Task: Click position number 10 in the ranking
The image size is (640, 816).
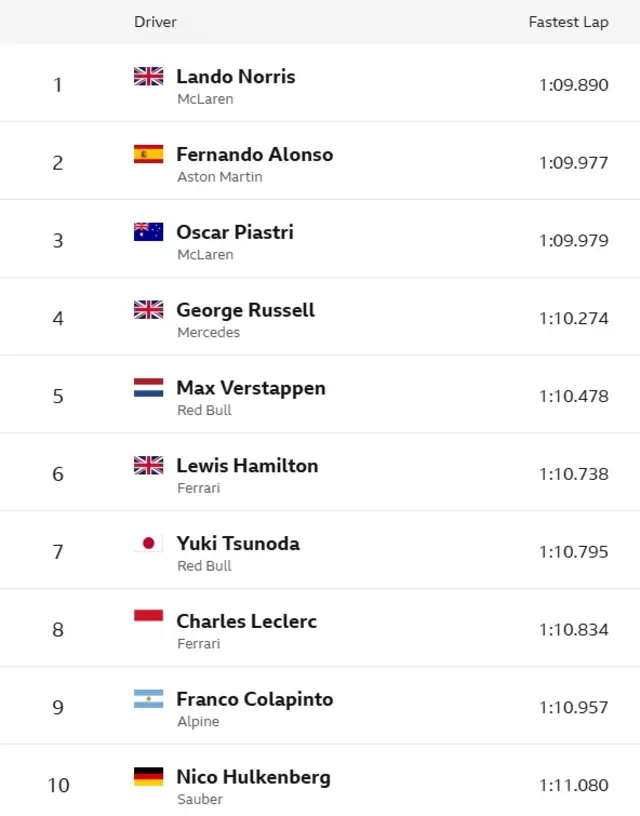Action: coord(58,785)
